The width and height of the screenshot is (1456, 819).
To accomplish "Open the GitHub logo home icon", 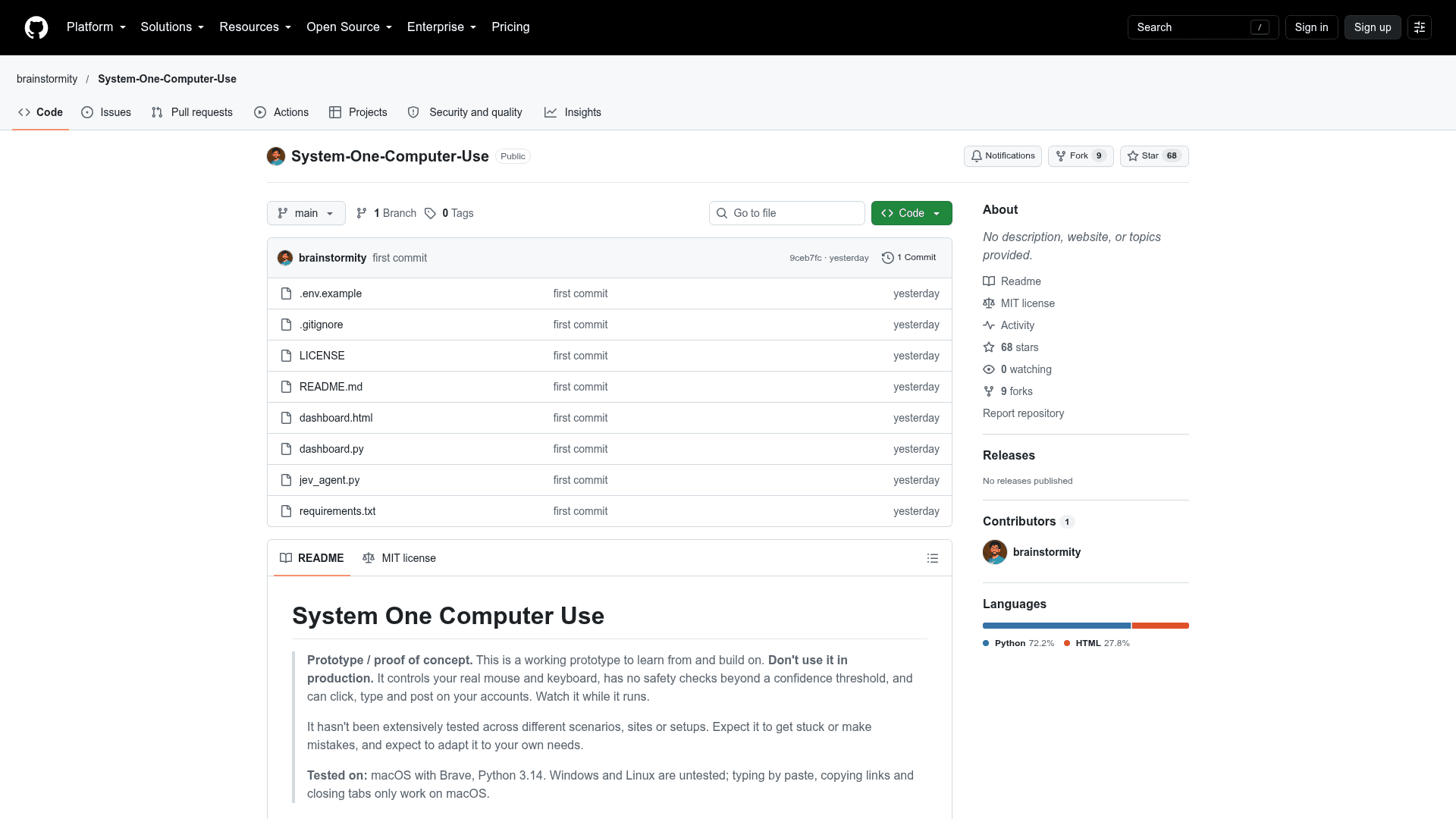I will [x=36, y=27].
